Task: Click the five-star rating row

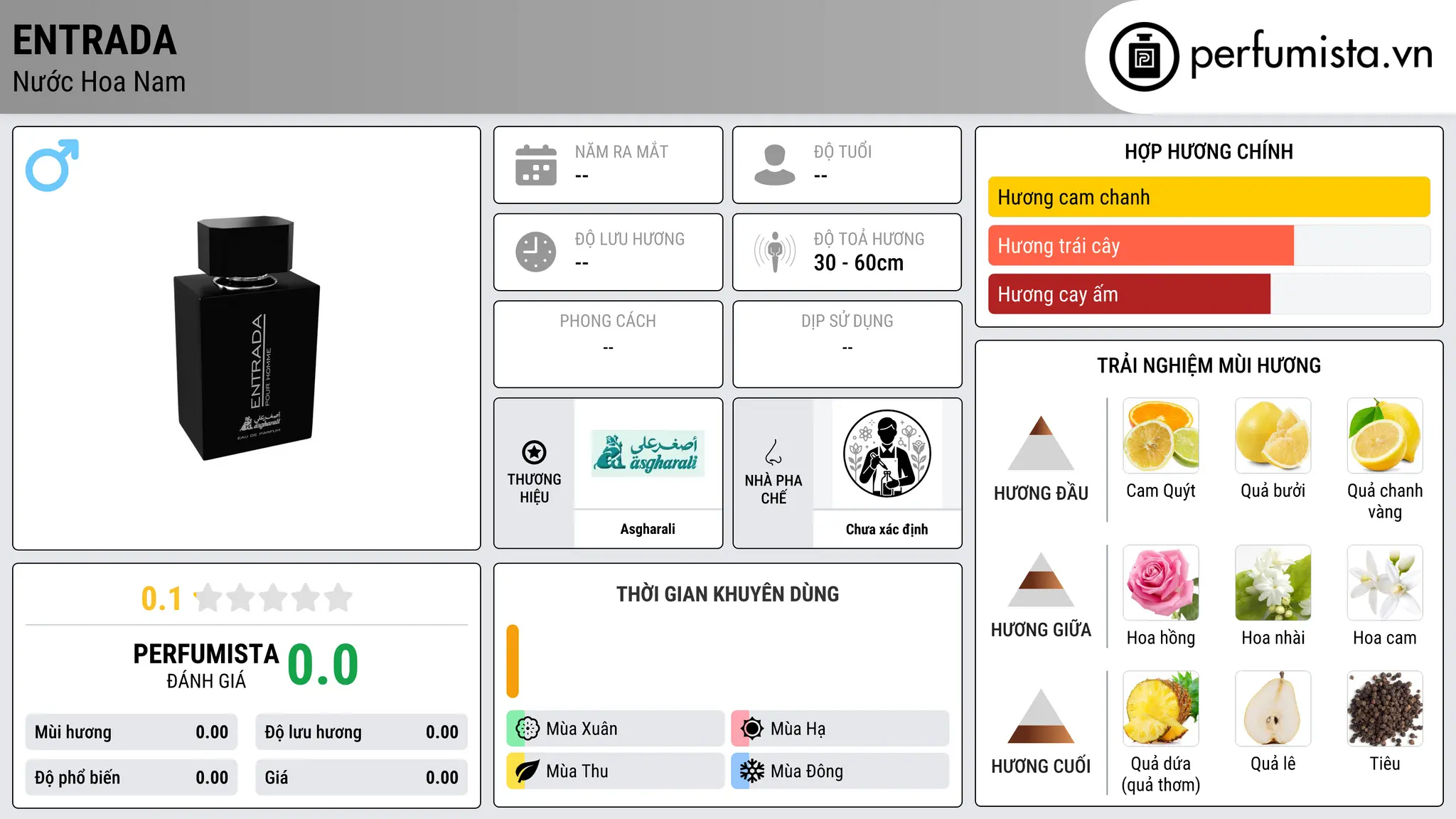Action: pos(274,598)
